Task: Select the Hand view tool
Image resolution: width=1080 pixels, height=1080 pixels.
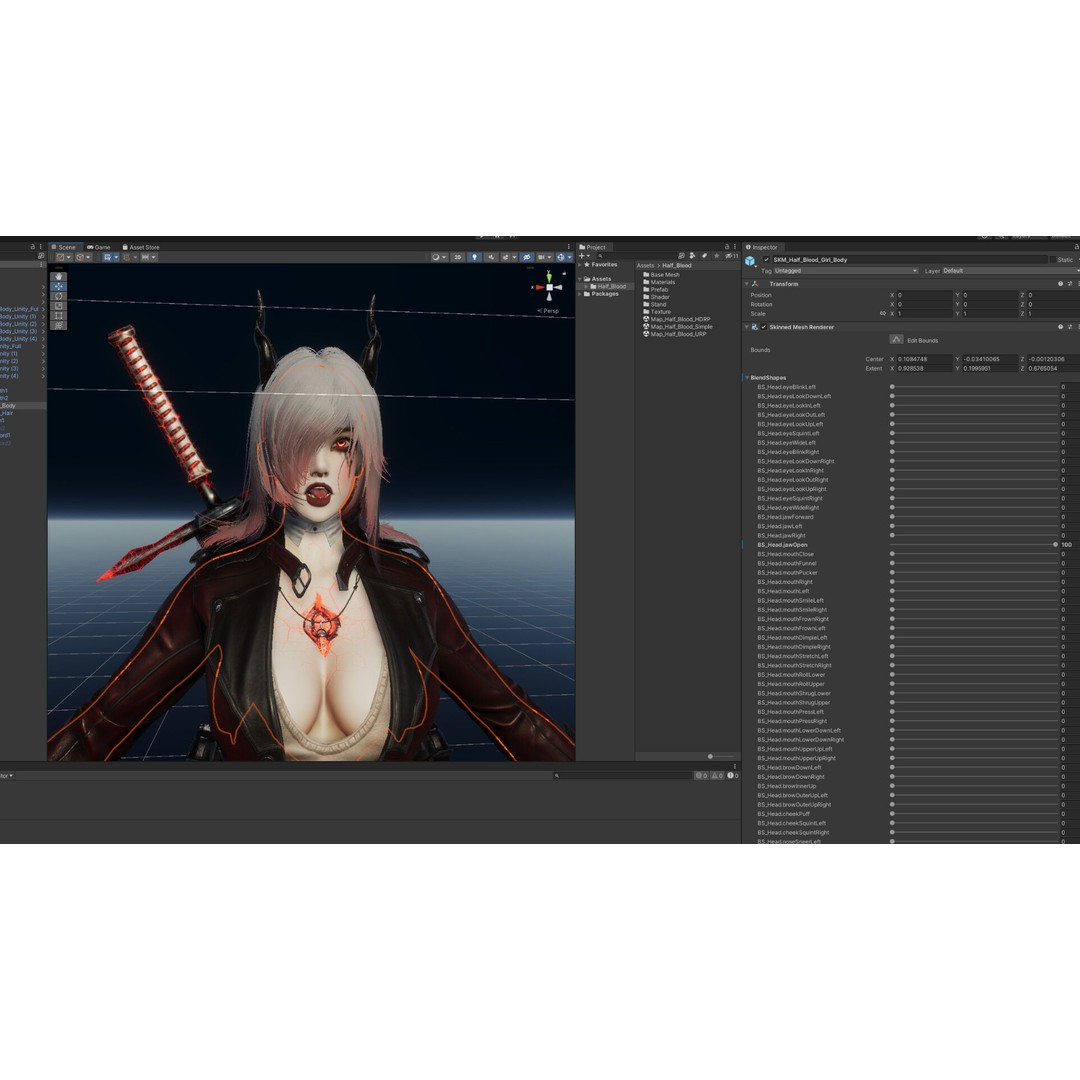Action: tap(59, 276)
